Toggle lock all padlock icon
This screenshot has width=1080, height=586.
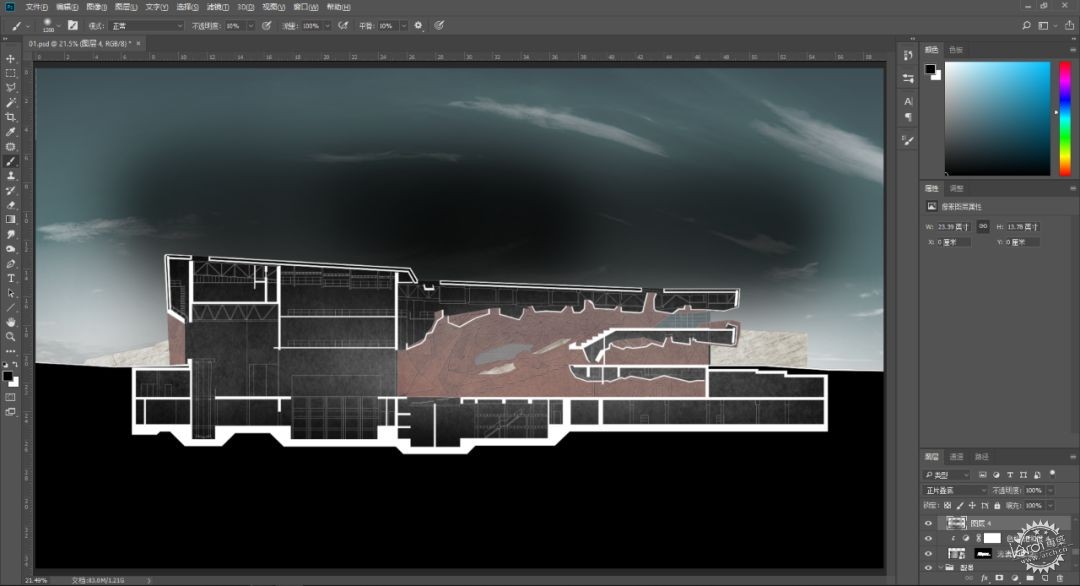pos(997,505)
